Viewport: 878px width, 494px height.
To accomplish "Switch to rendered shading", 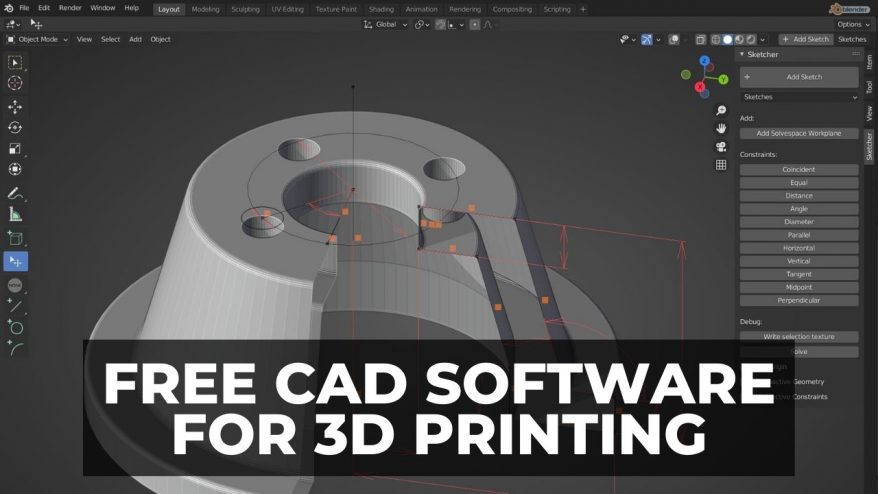I will click(x=751, y=39).
